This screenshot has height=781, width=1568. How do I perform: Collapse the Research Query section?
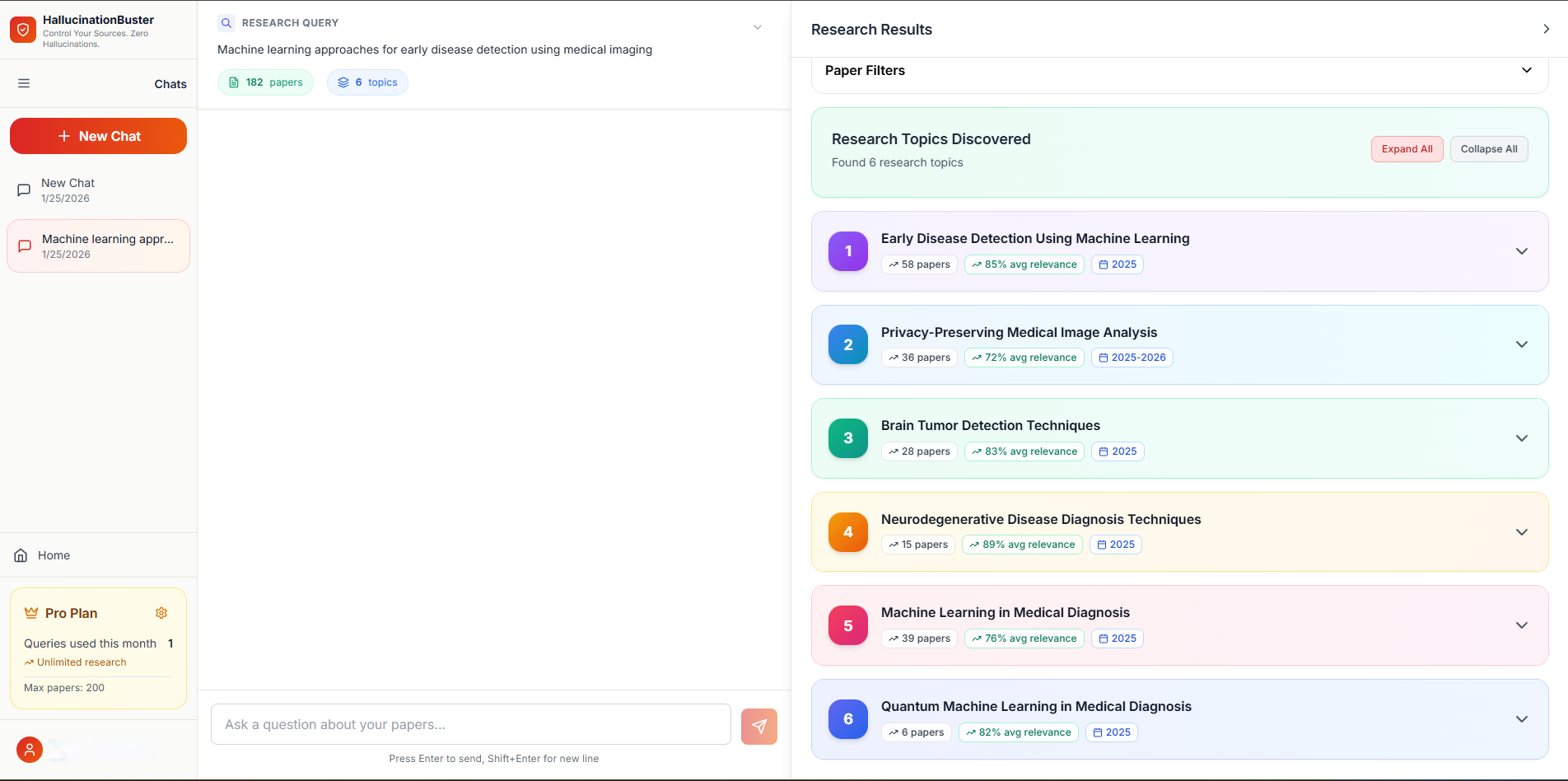(x=757, y=26)
